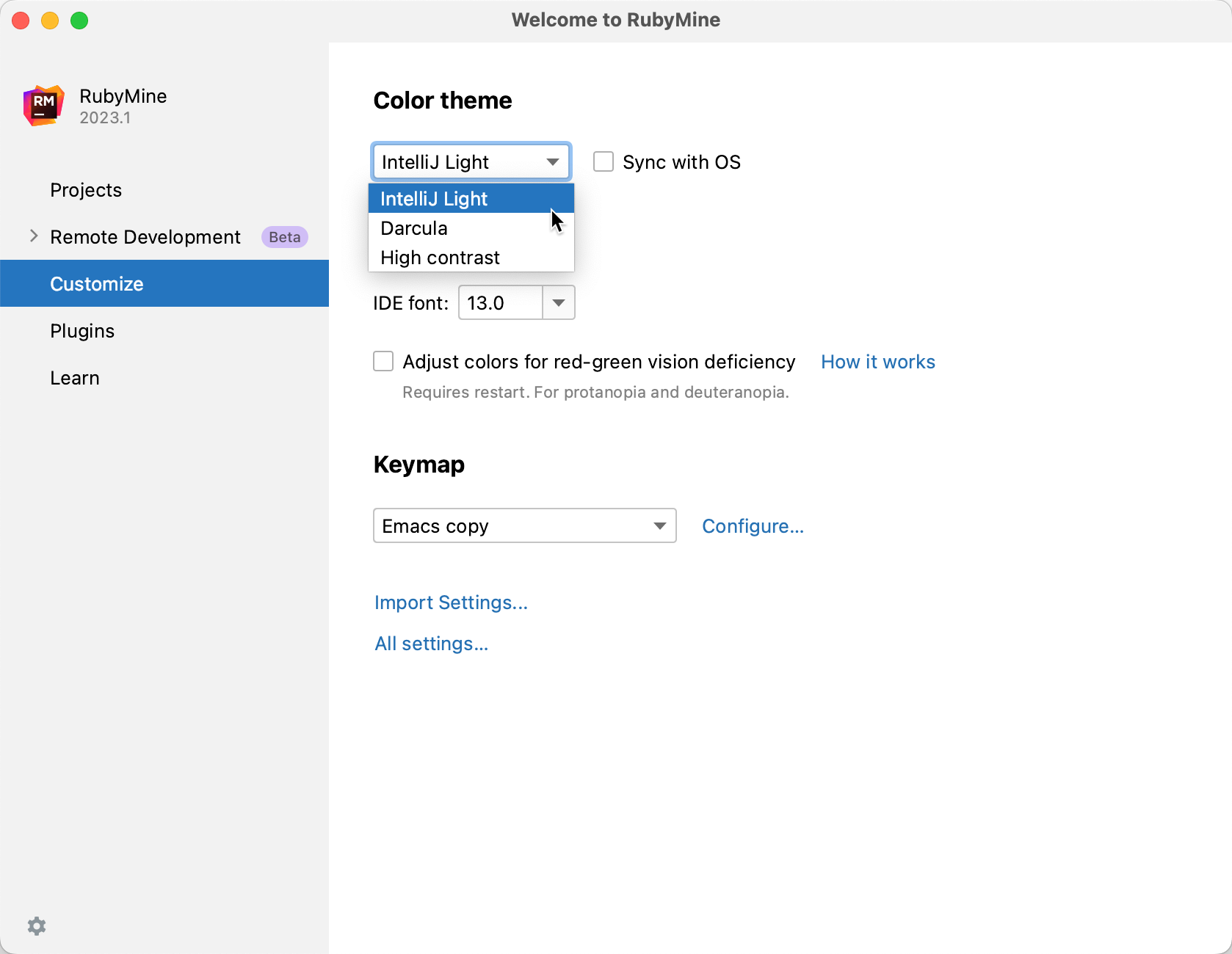Viewport: 1232px width, 954px height.
Task: Select the Customize section
Action: 164,283
